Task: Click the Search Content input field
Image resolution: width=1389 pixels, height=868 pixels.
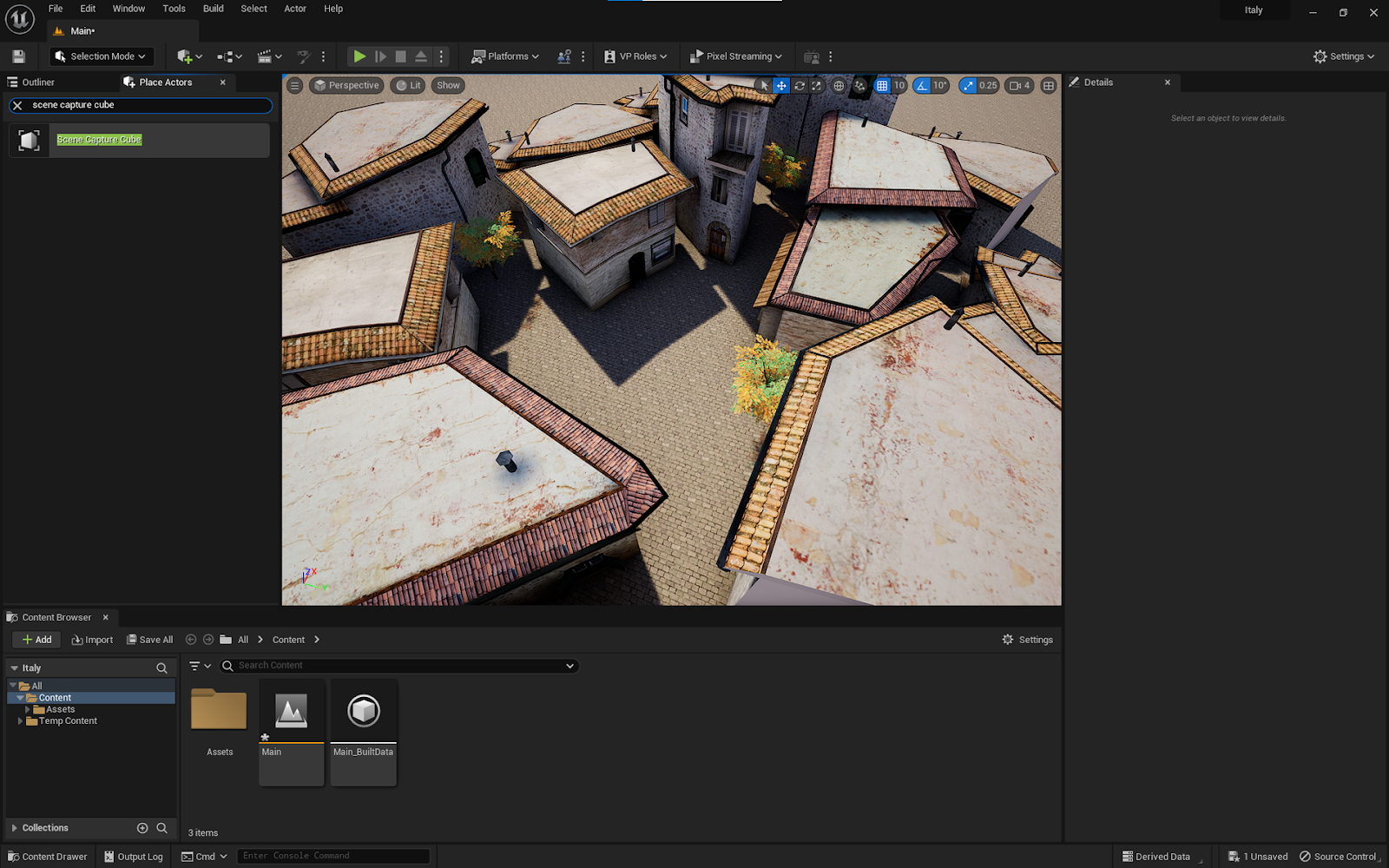Action: coord(399,666)
